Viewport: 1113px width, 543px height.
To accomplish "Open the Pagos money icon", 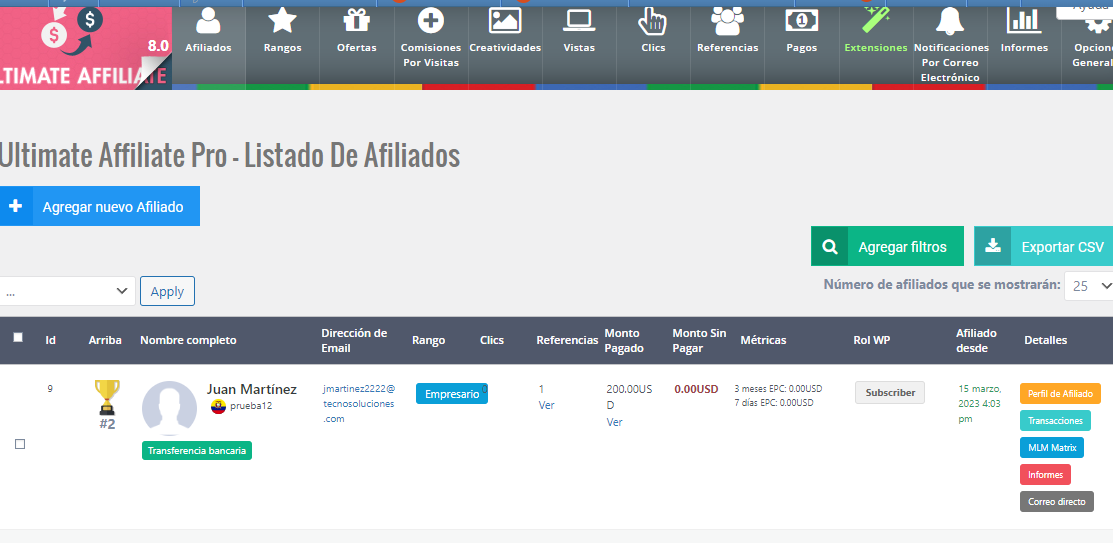I will pyautogui.click(x=801, y=21).
